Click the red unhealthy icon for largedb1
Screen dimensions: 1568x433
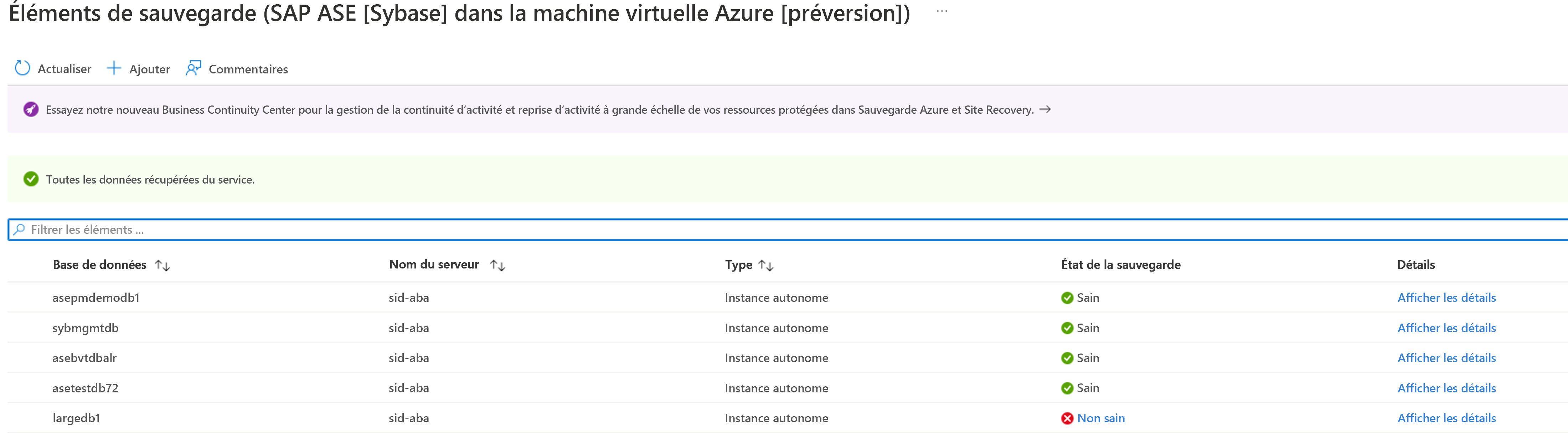coord(1067,418)
